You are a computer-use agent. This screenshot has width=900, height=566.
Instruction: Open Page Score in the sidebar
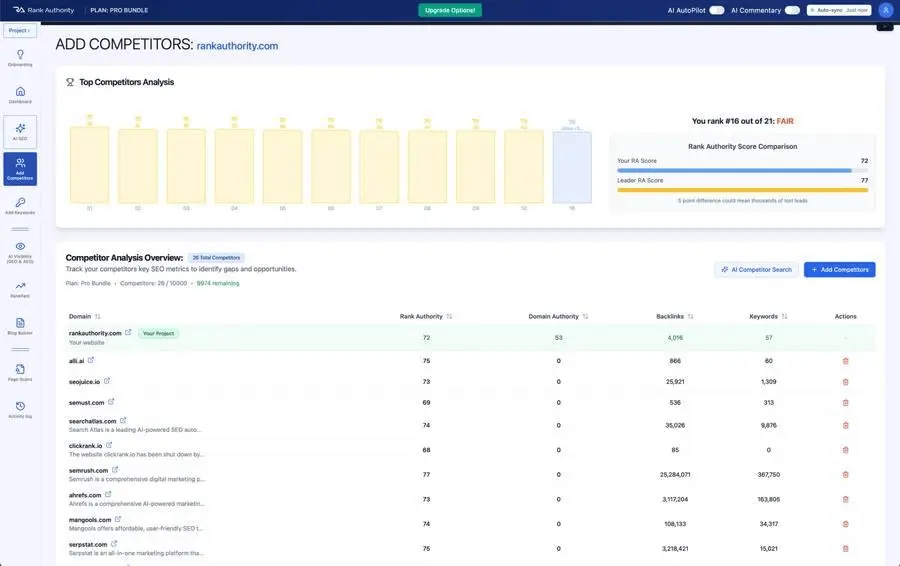coord(20,369)
